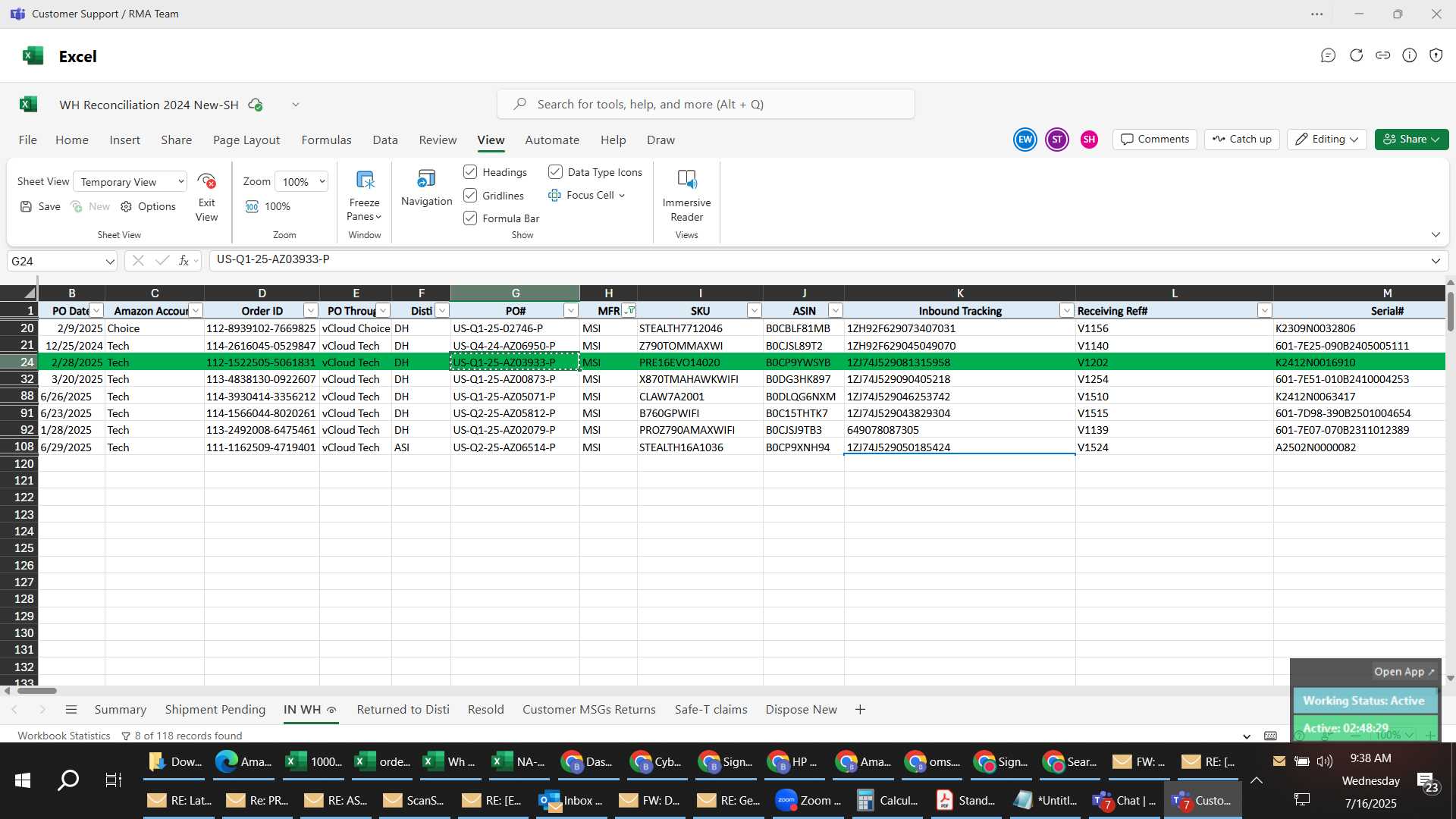Copy link icon in Teams header
The width and height of the screenshot is (1456, 819).
click(1383, 55)
